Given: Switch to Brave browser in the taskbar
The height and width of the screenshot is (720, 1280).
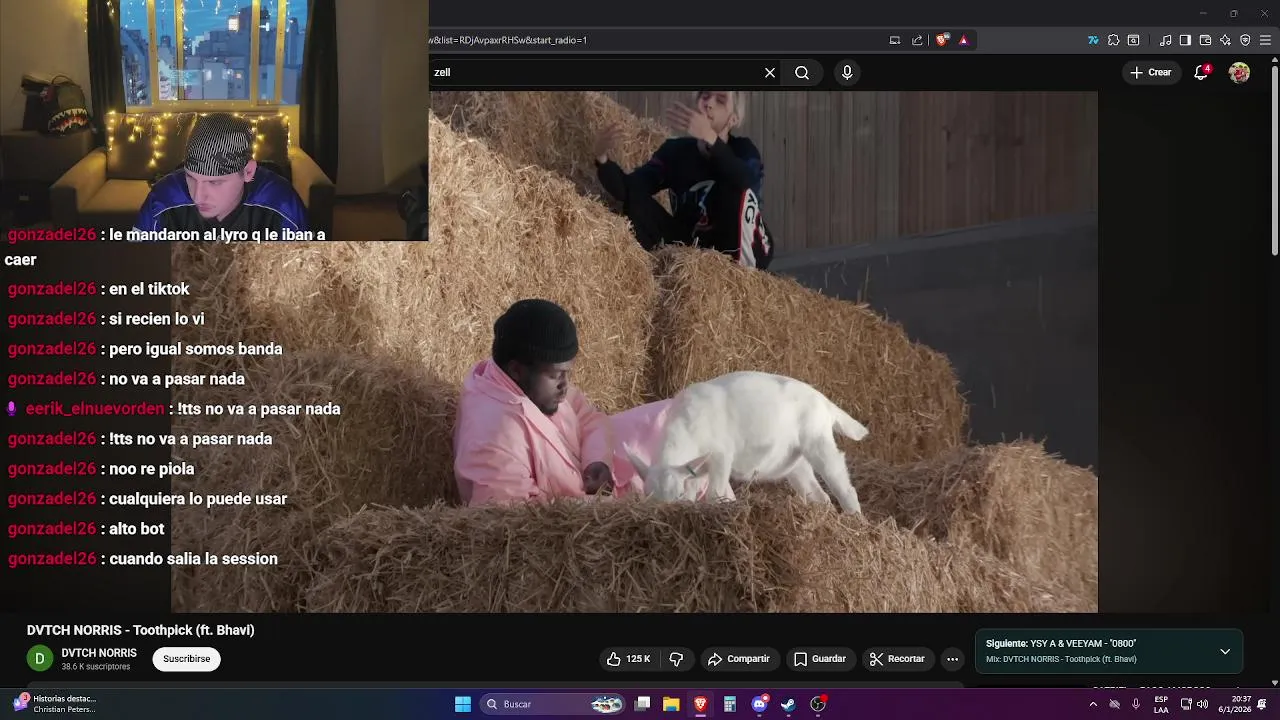Looking at the screenshot, I should [x=700, y=704].
